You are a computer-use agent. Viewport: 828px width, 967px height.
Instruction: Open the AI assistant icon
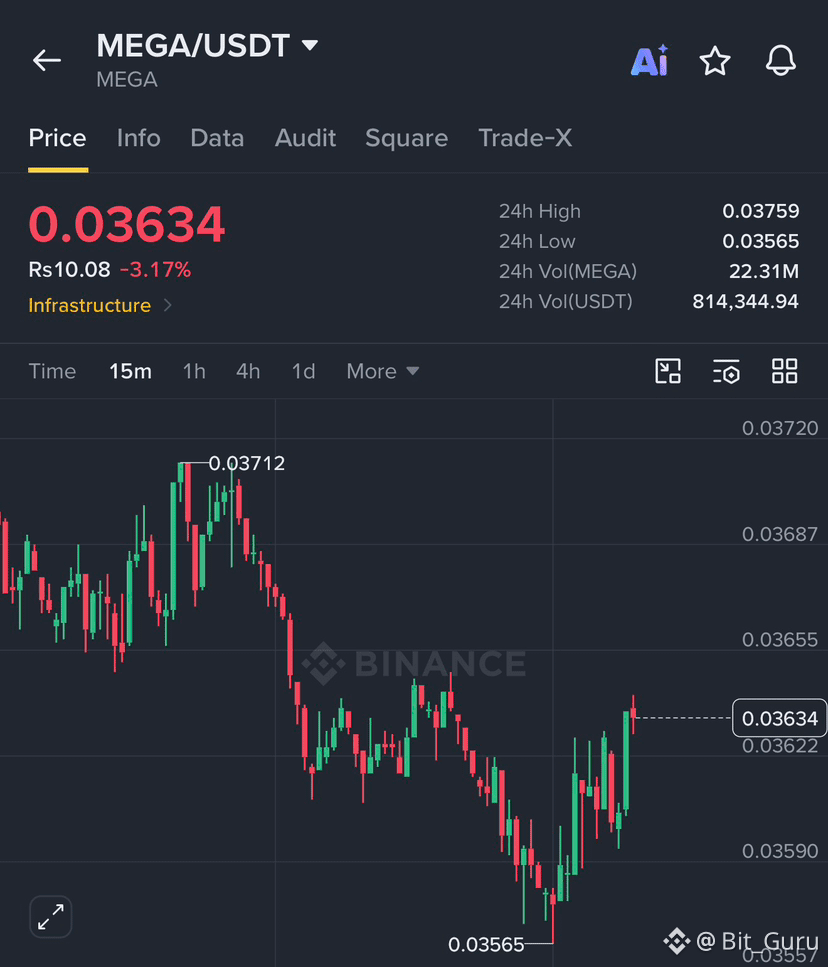[649, 60]
